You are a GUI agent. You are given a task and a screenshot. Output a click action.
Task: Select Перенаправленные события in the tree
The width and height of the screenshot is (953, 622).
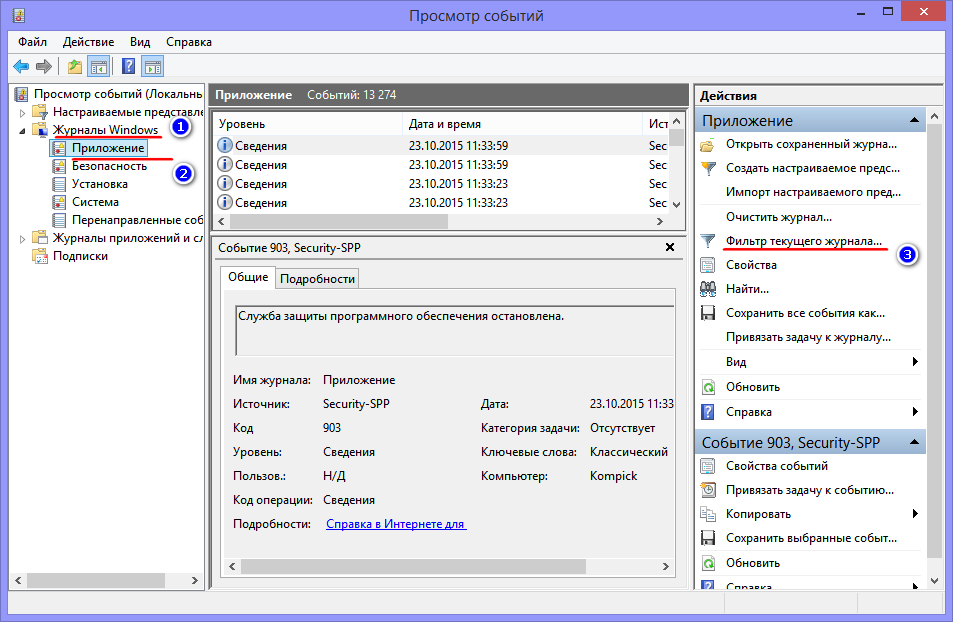pyautogui.click(x=137, y=220)
